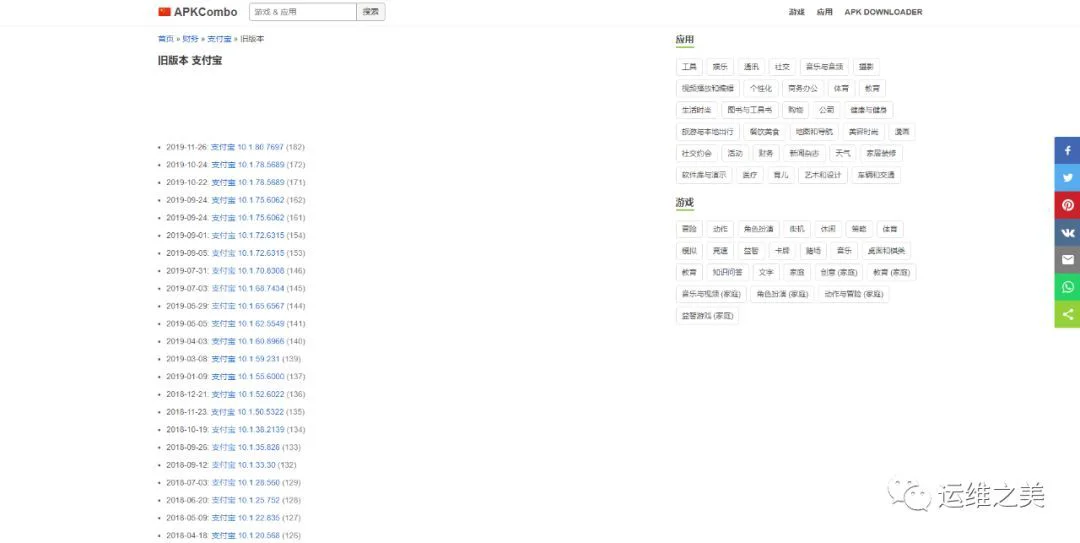The width and height of the screenshot is (1080, 543).
Task: Open the 支付宝 10.1.59.231 version link
Action: pyautogui.click(x=245, y=359)
